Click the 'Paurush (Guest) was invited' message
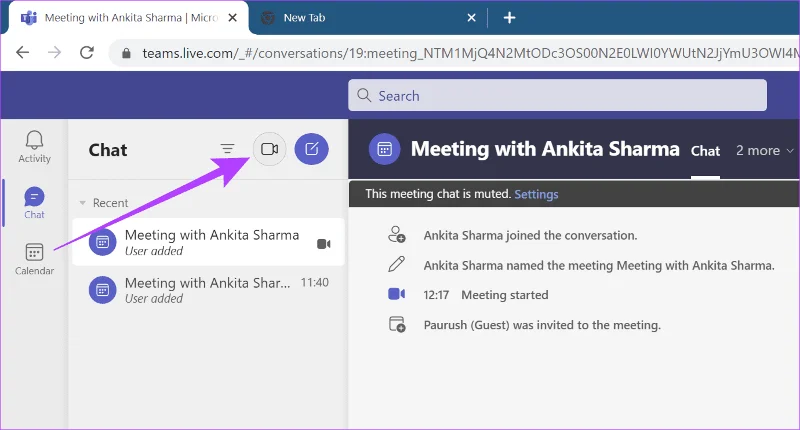This screenshot has width=800, height=430. [x=542, y=325]
